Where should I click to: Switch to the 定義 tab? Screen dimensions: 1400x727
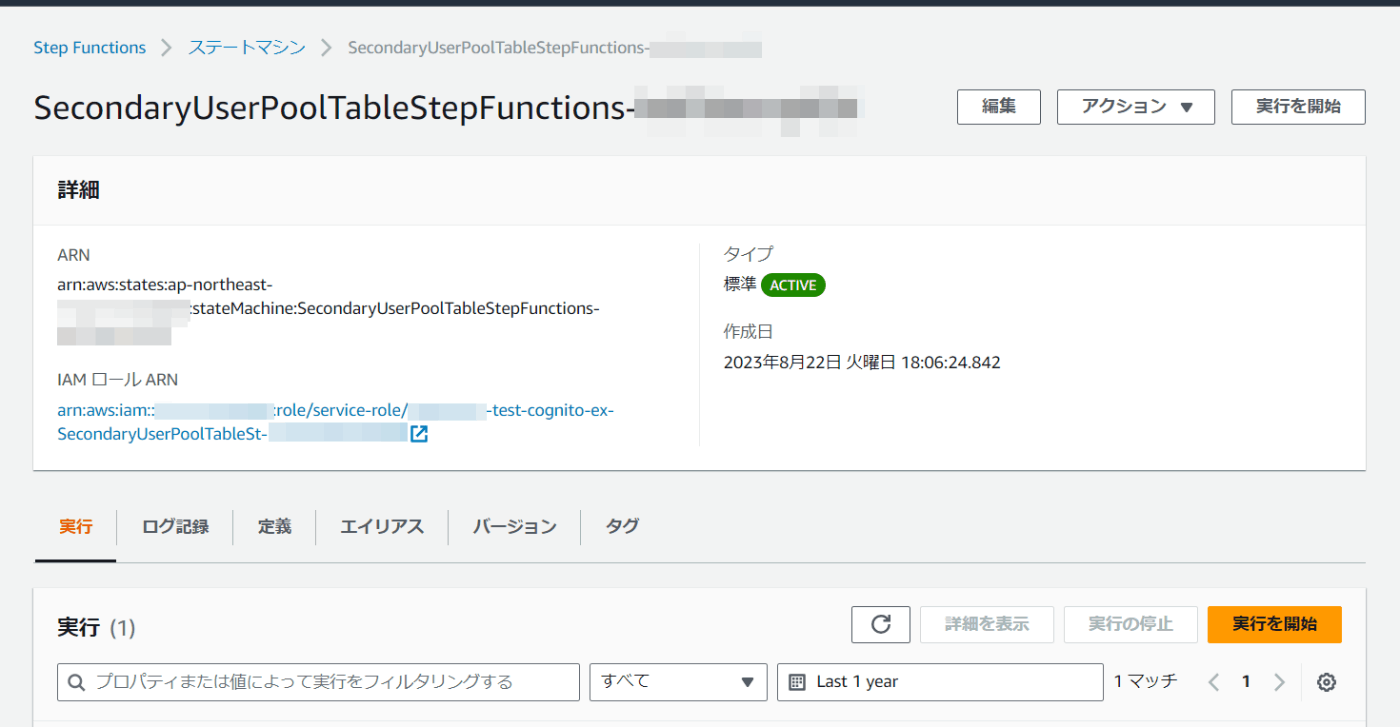coord(274,526)
